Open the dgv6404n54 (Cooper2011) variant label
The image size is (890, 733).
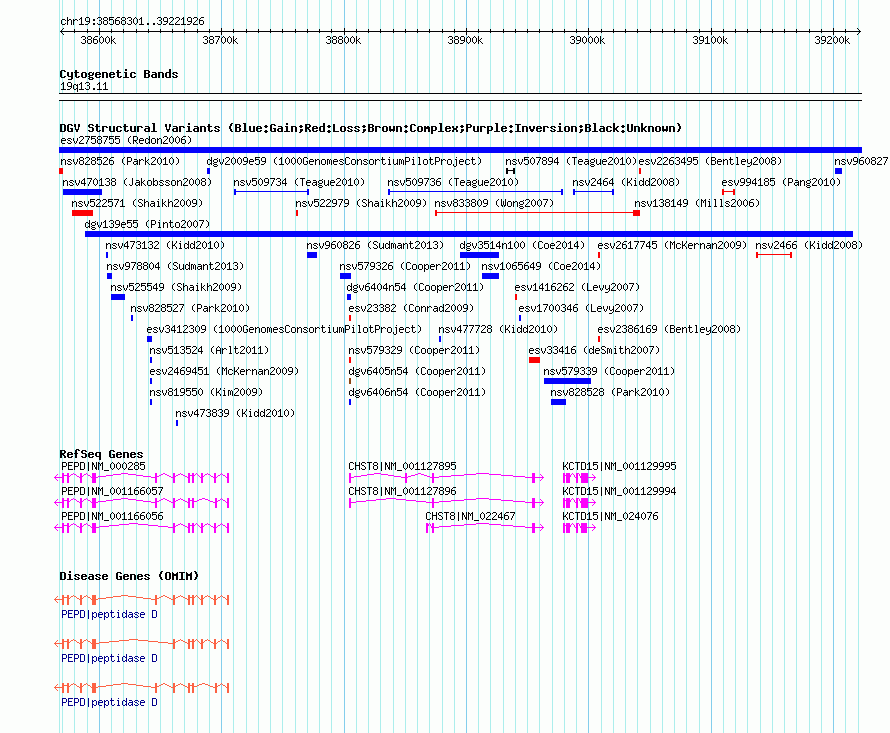415,287
